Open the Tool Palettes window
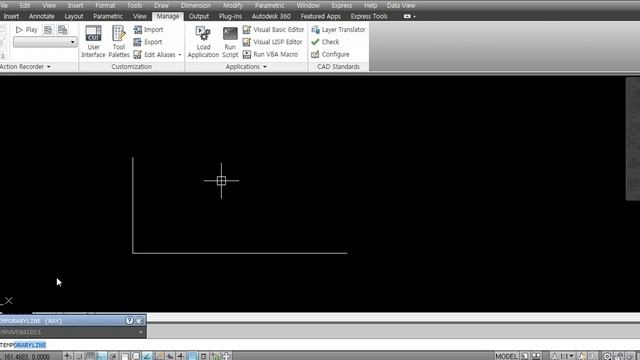The width and height of the screenshot is (640, 360). (119, 42)
